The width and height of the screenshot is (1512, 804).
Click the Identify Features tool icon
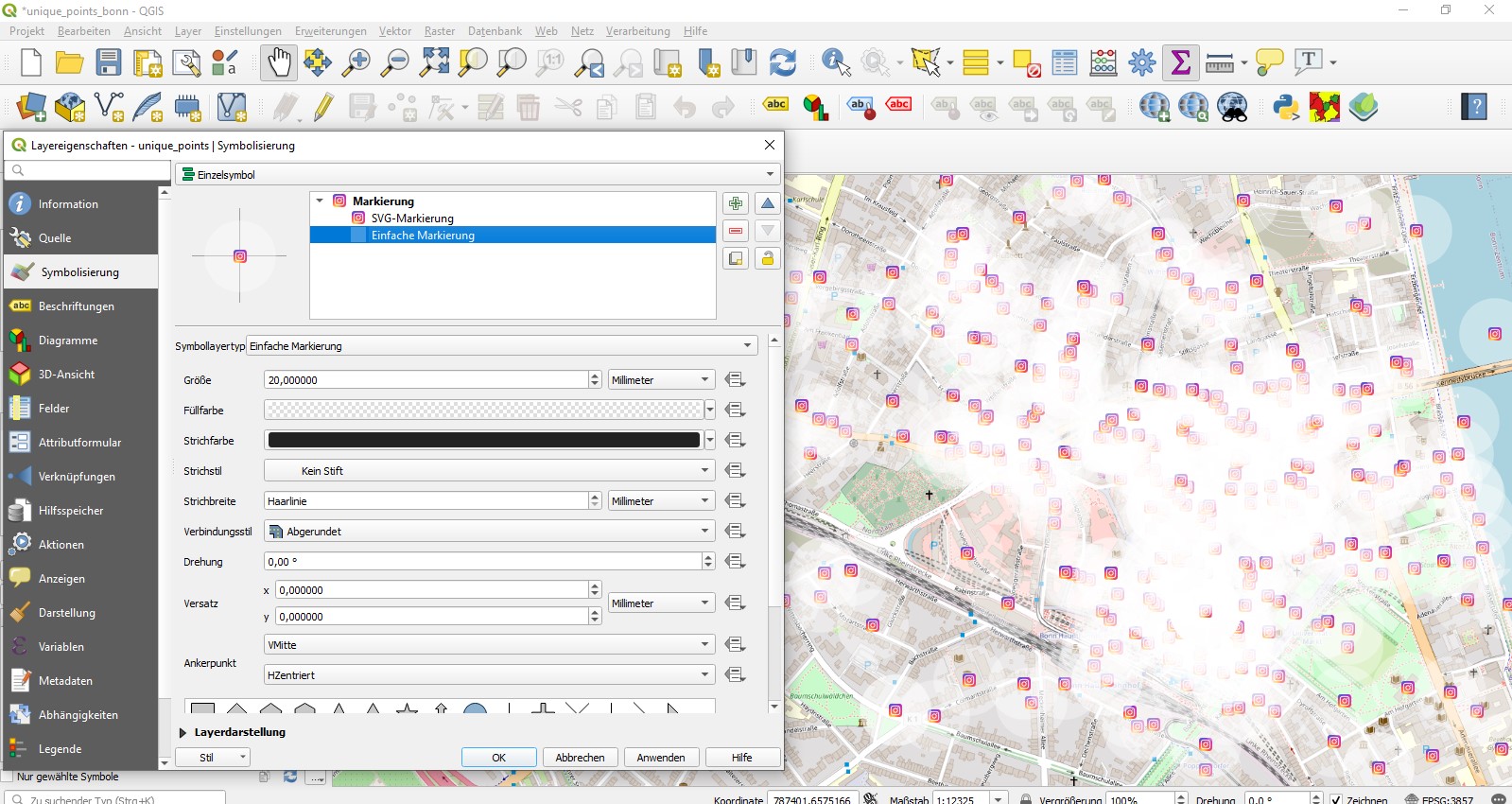click(x=835, y=62)
